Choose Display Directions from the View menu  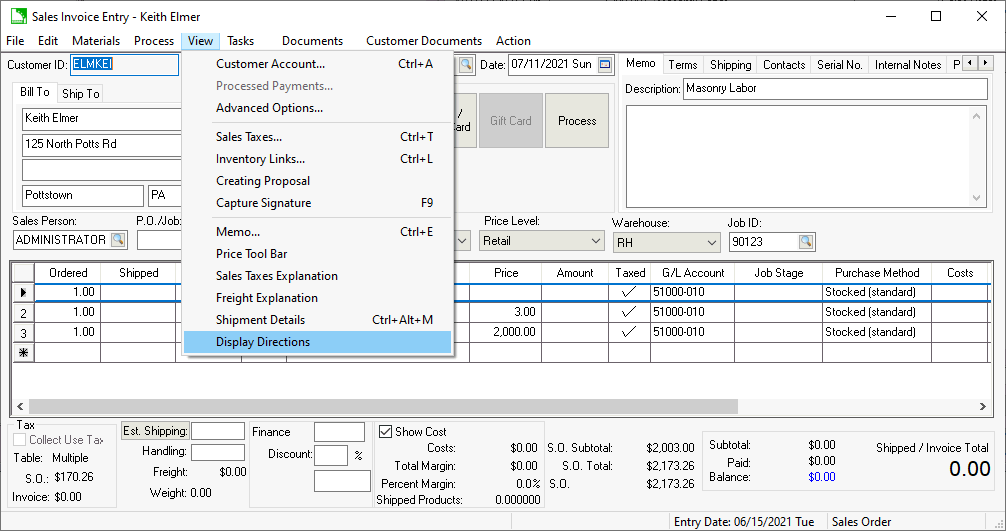(263, 342)
